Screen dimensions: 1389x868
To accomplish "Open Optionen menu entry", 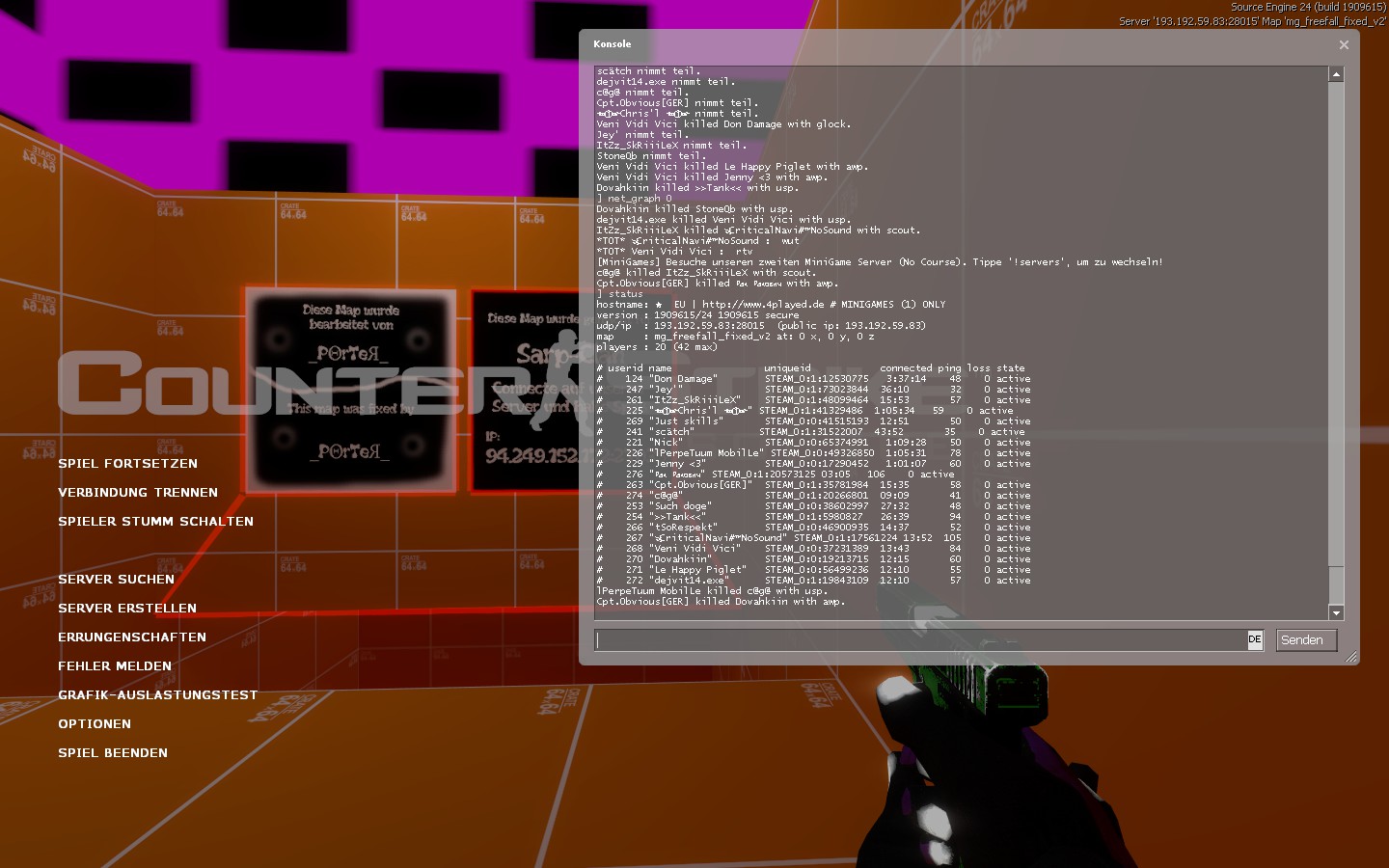I will [x=95, y=724].
